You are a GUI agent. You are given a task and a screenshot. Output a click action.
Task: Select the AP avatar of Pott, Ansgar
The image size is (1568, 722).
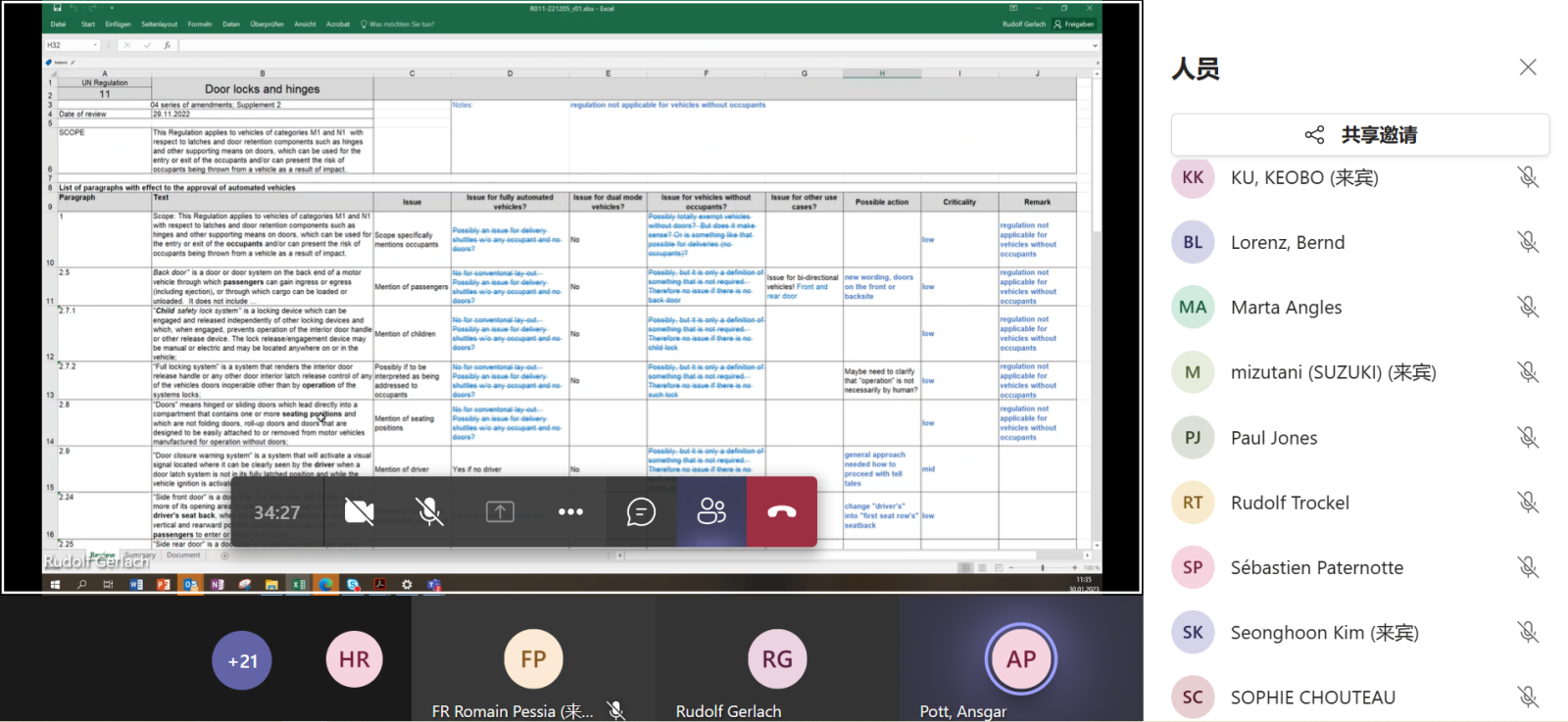pos(1020,659)
